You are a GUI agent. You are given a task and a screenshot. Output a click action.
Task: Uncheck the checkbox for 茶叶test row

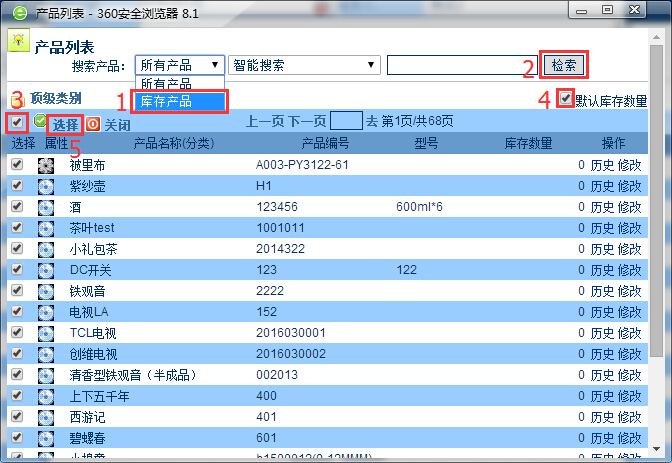[17, 228]
